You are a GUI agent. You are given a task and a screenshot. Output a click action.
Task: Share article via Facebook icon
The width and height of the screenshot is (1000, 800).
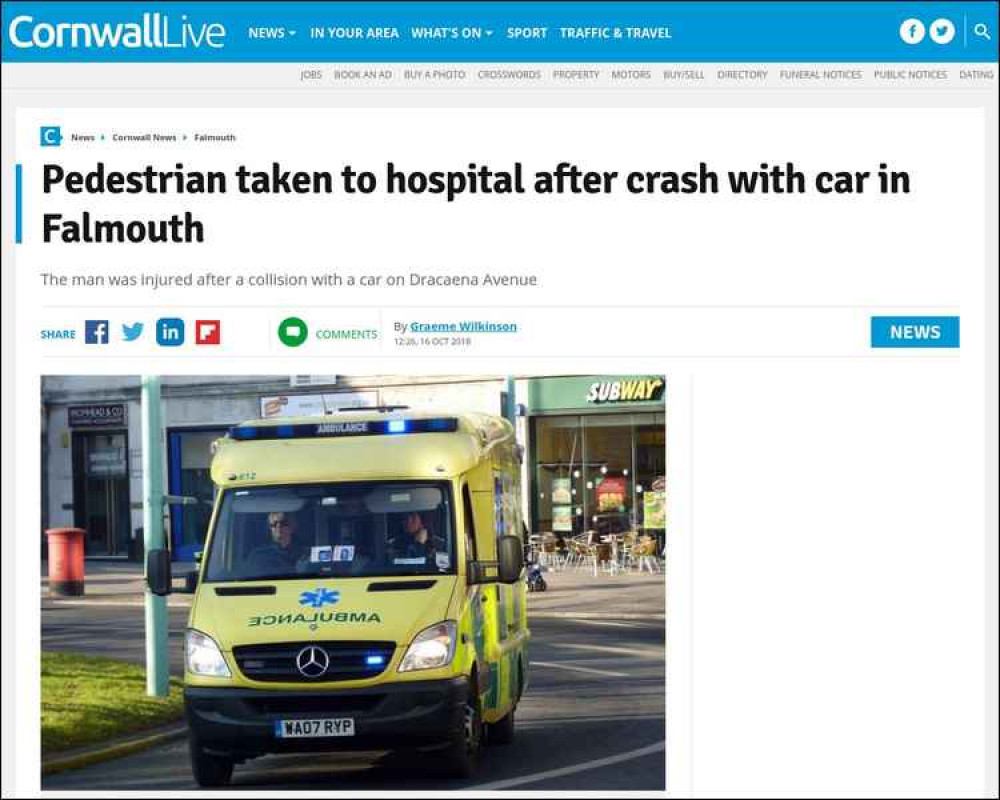click(97, 332)
